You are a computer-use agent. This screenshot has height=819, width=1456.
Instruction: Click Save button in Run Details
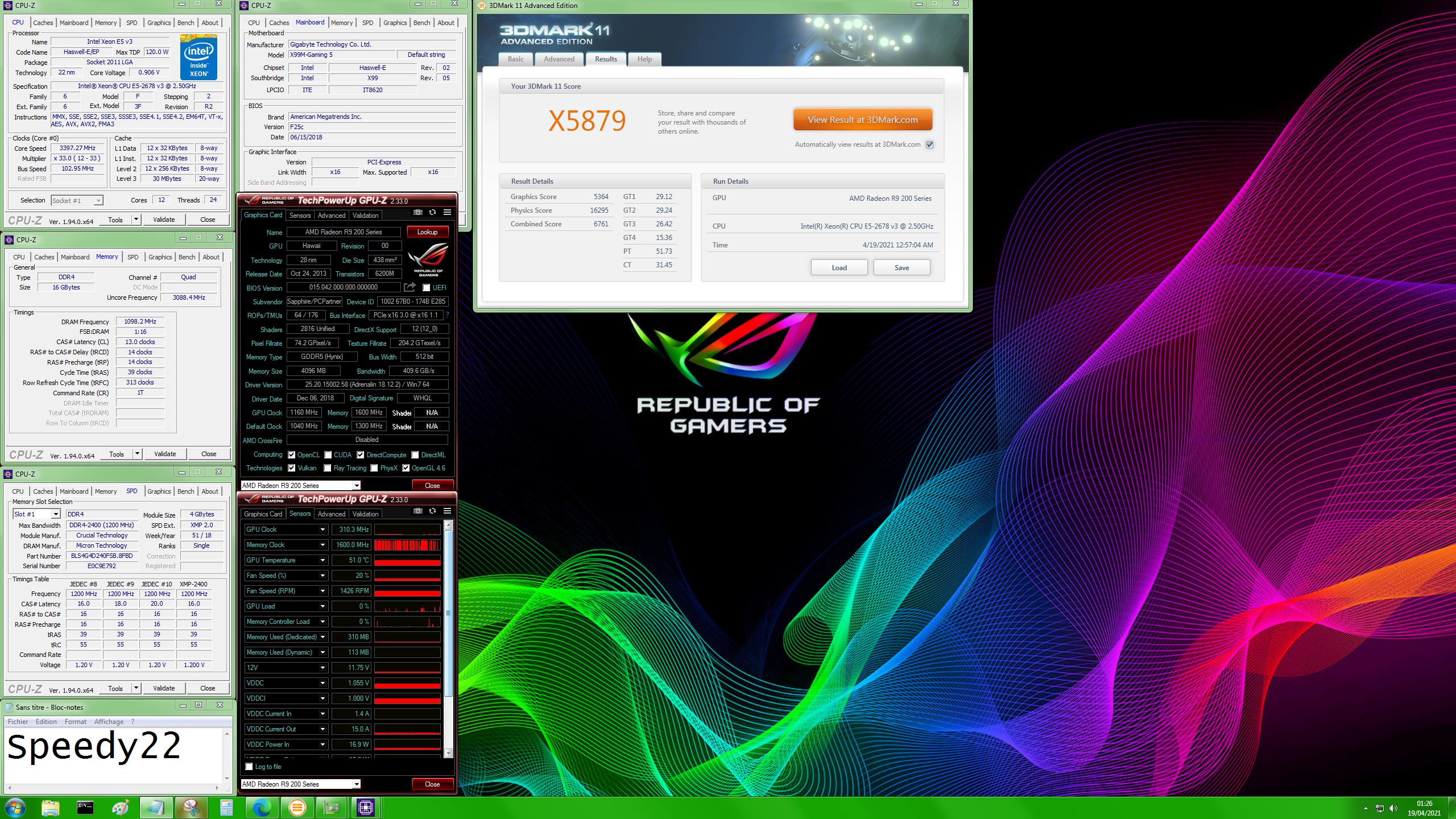[x=901, y=268]
